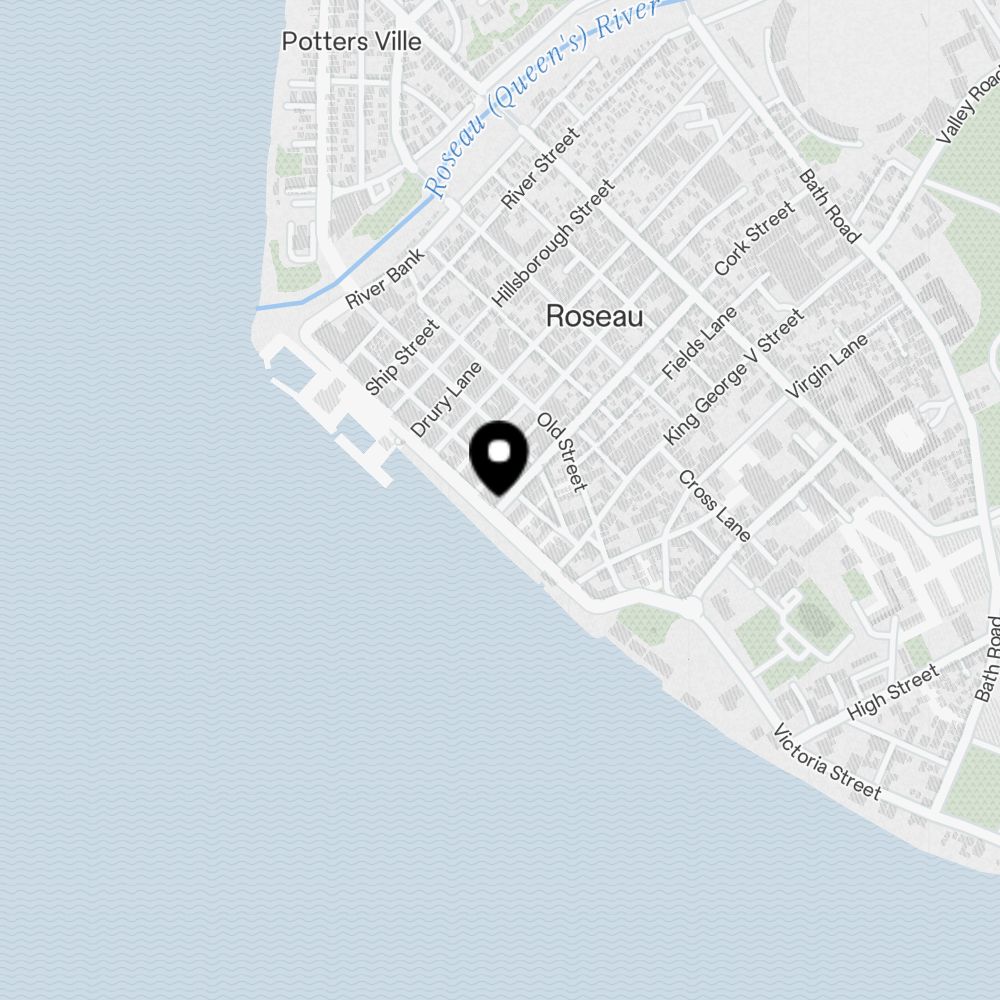Click the Drury Lane label
The image size is (1000, 1000).
[446, 399]
